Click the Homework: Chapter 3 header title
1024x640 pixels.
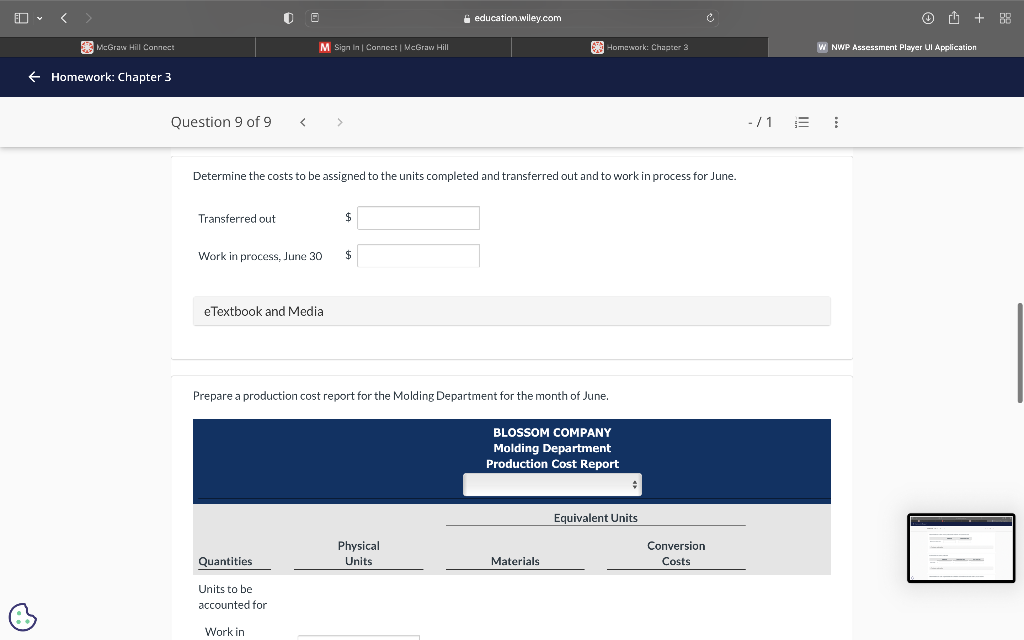pyautogui.click(x=111, y=77)
